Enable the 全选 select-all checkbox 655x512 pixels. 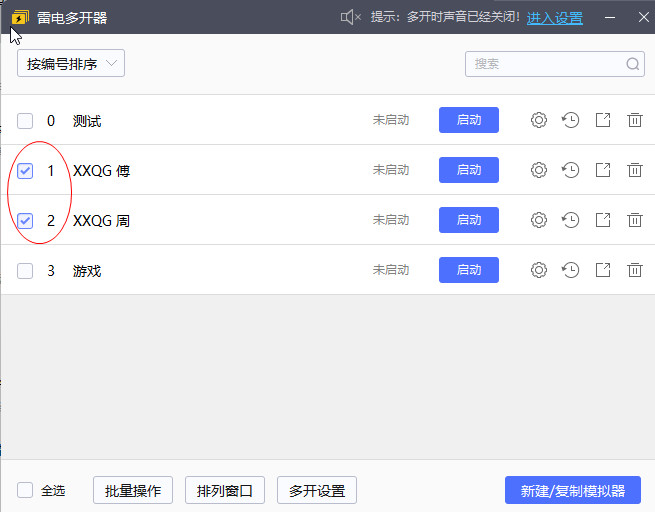25,490
